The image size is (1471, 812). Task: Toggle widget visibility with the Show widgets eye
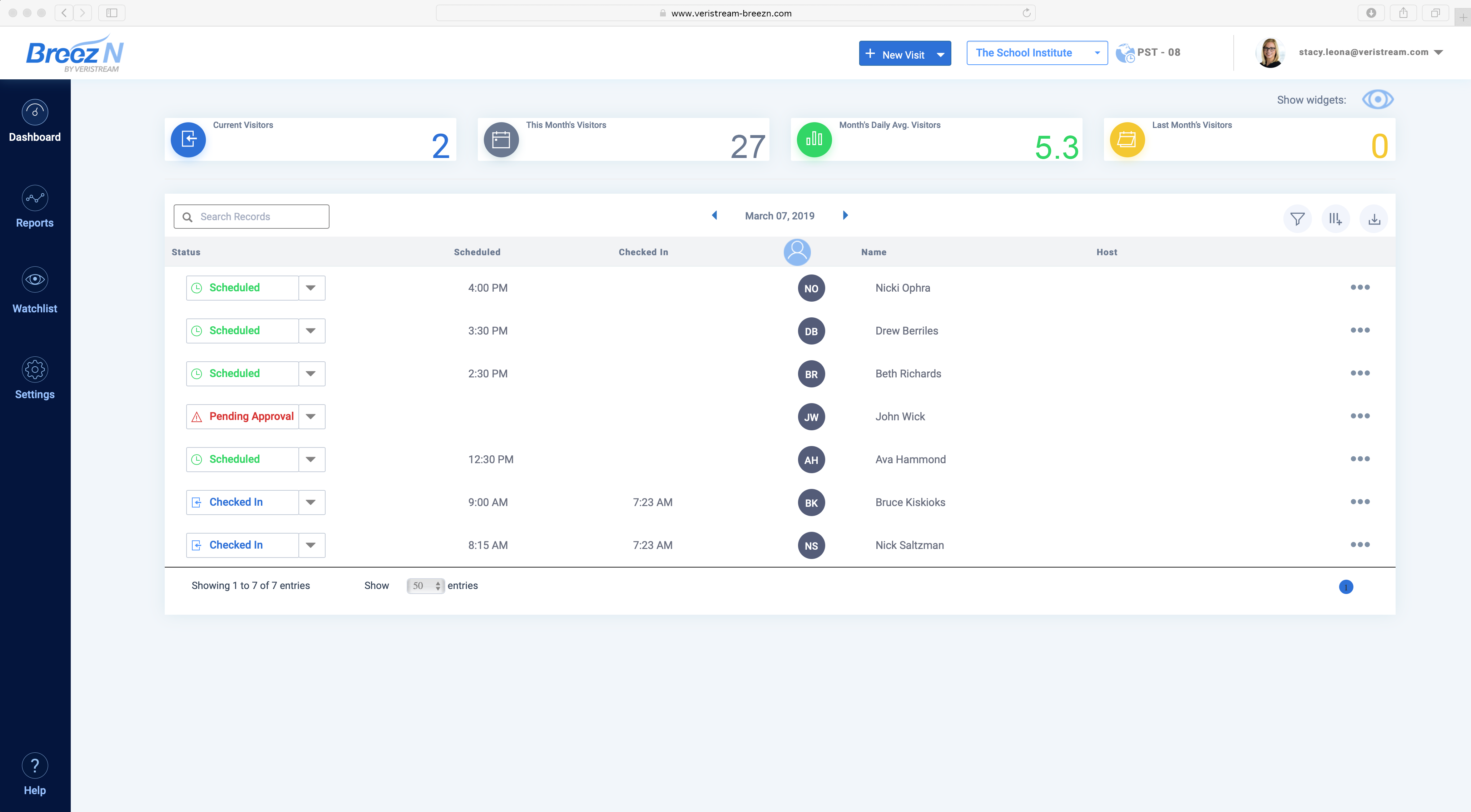point(1378,99)
